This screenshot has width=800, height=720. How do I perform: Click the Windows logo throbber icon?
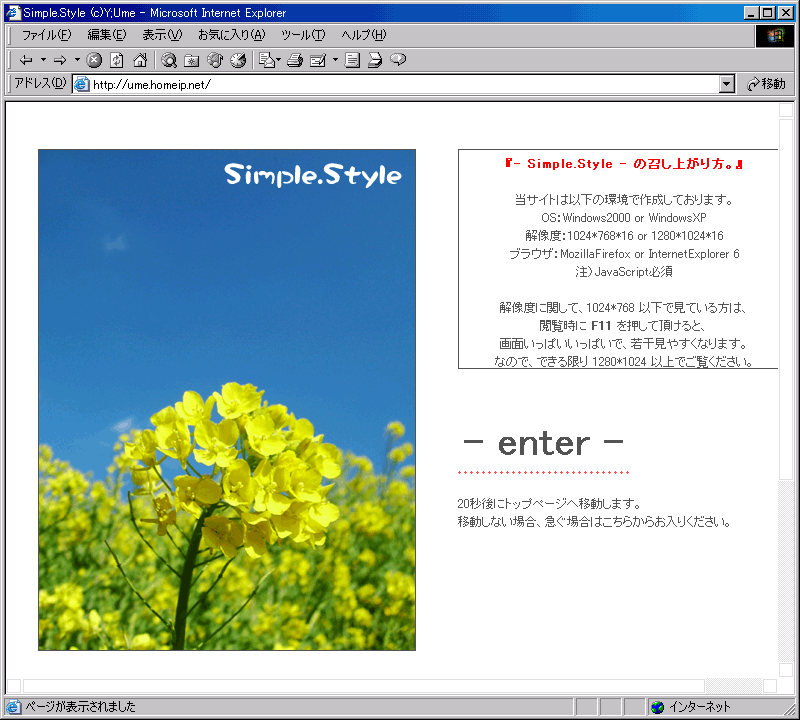[x=774, y=36]
